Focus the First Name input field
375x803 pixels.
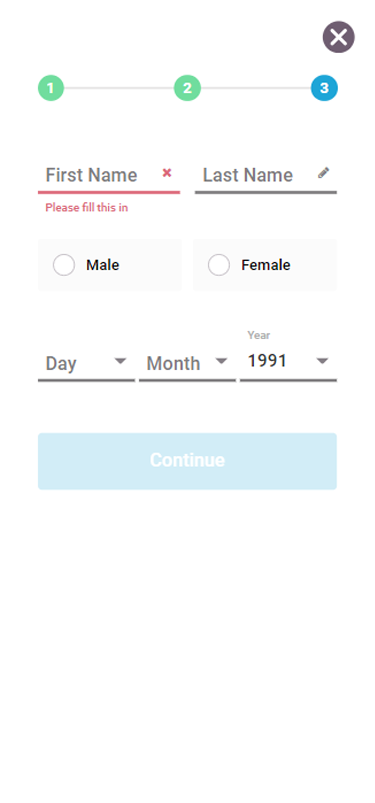(x=109, y=176)
